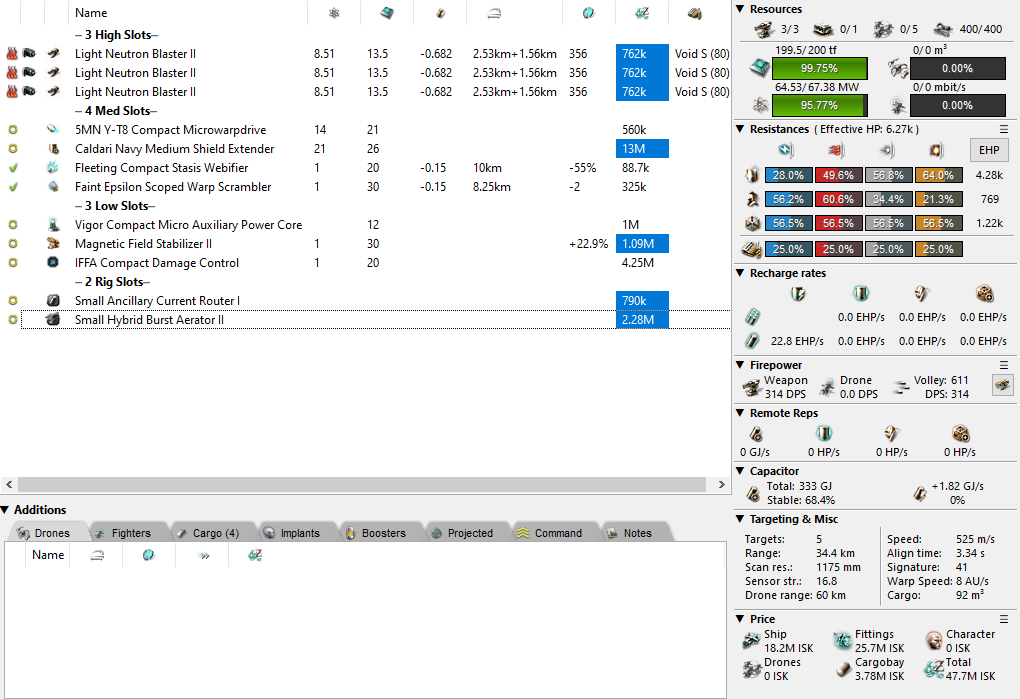1020x699 pixels.
Task: Collapse the Capacitor panel
Action: [x=740, y=471]
